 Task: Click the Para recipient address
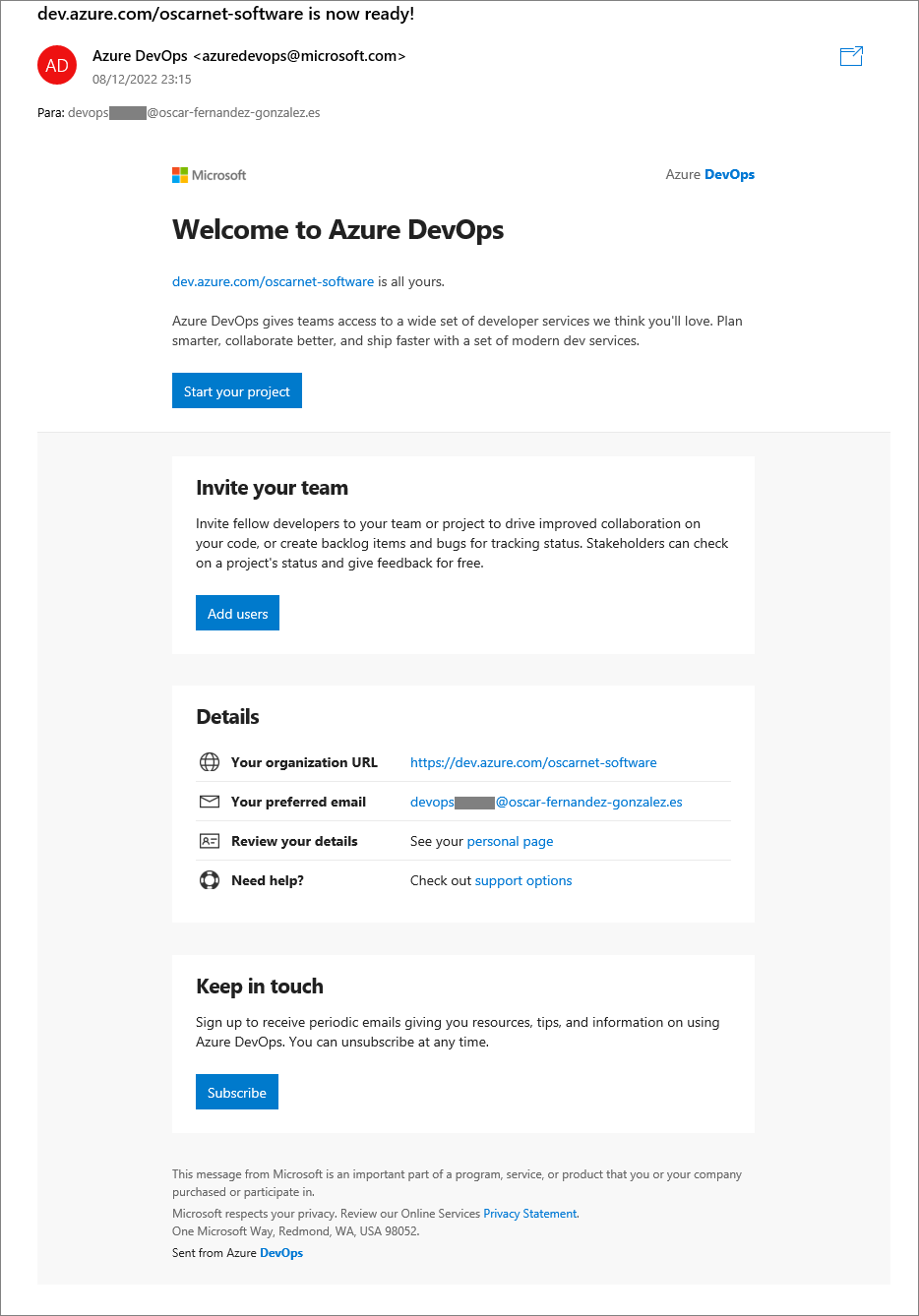(194, 113)
